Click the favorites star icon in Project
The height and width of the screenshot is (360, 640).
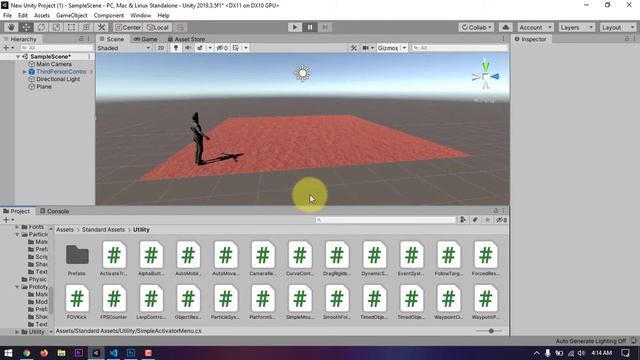pyautogui.click(x=487, y=220)
